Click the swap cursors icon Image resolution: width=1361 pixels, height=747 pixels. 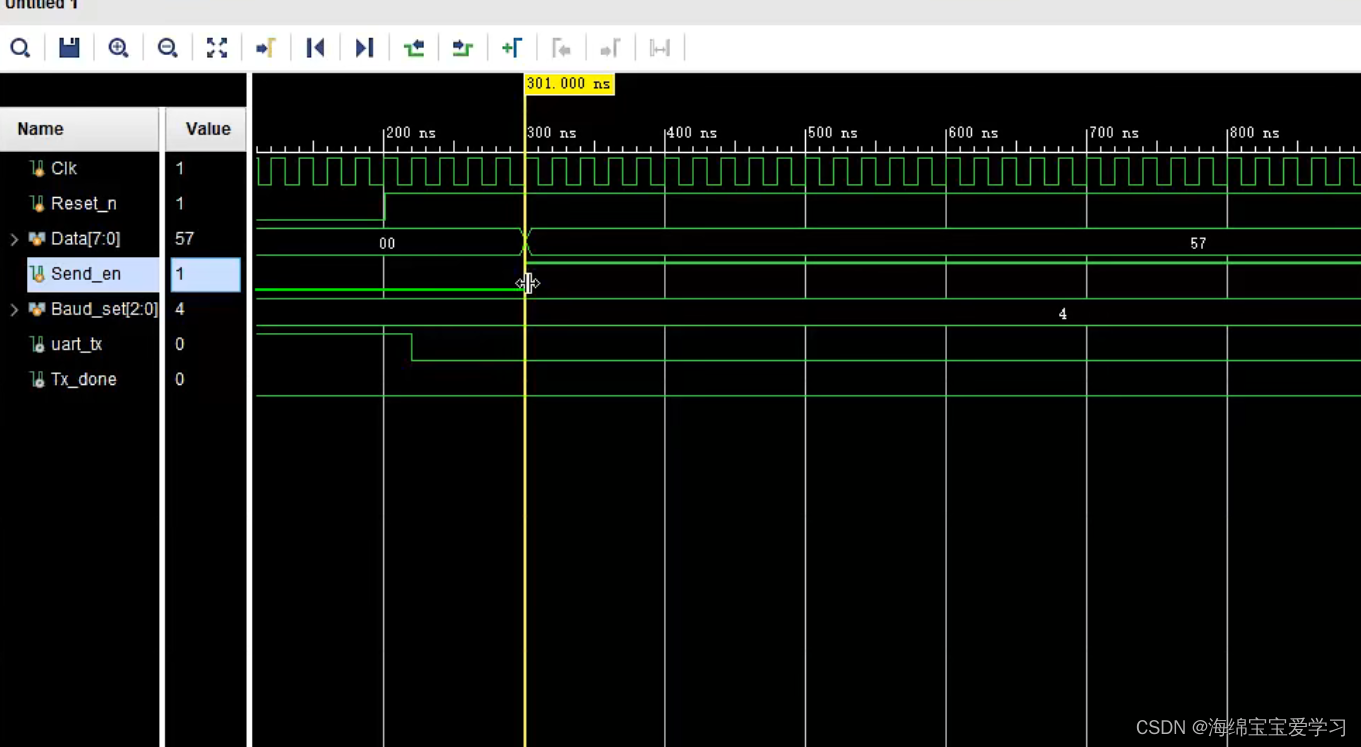coord(659,48)
